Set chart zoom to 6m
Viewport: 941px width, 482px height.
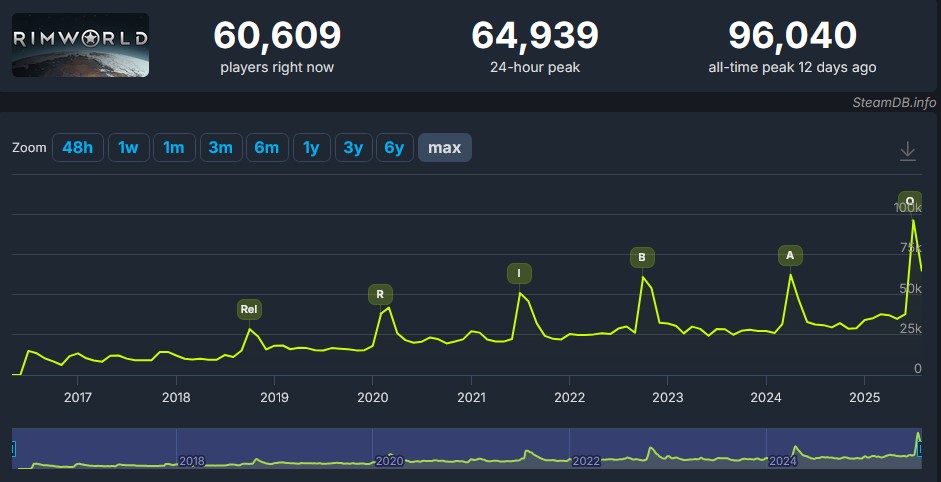[267, 148]
